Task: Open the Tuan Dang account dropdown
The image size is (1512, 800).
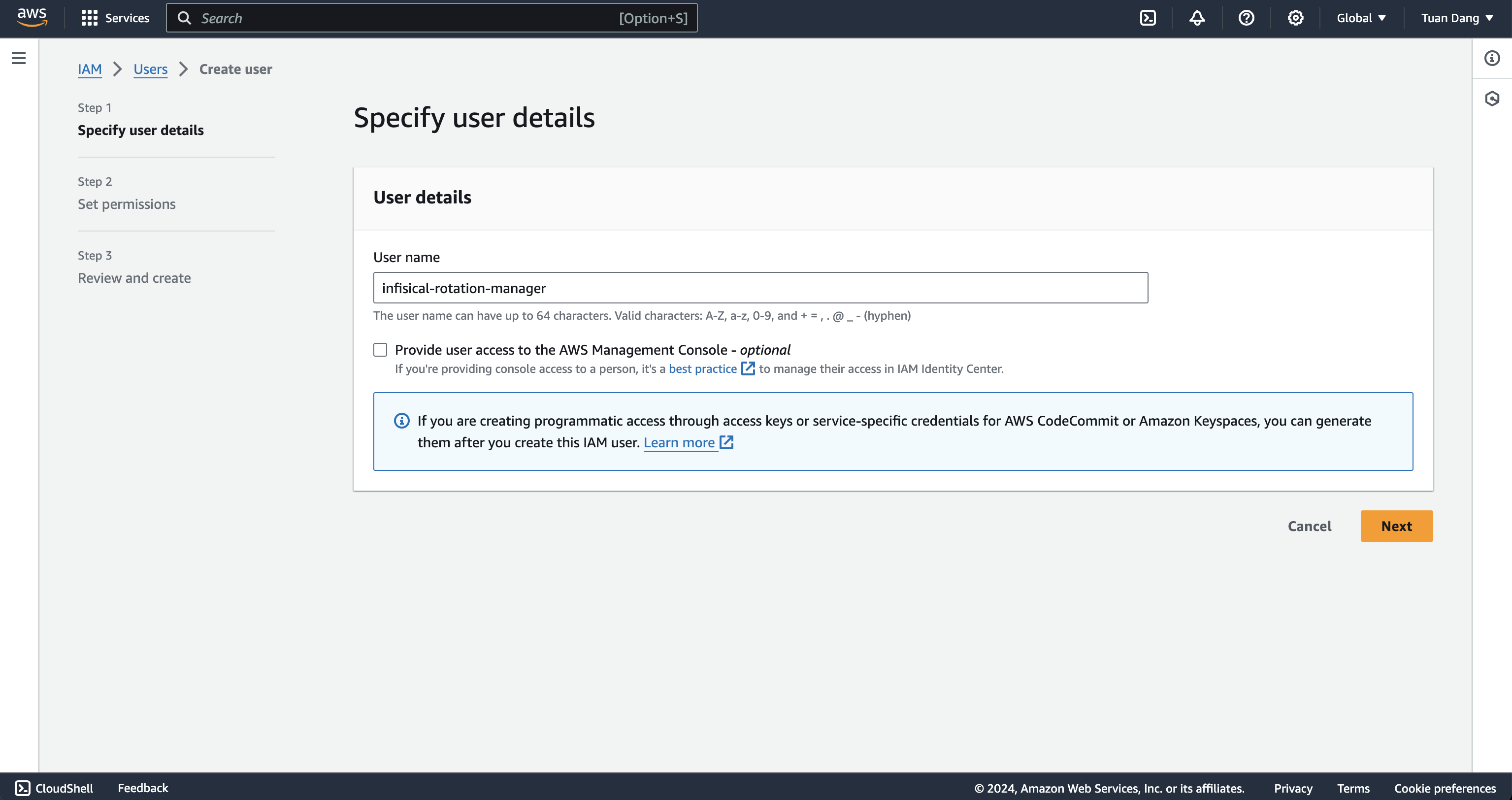Action: click(x=1457, y=18)
